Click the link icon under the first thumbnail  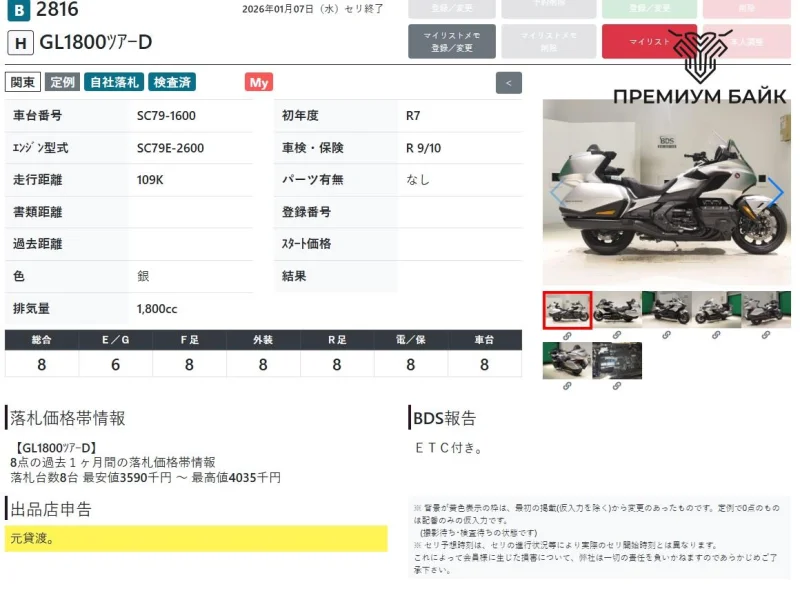point(567,336)
